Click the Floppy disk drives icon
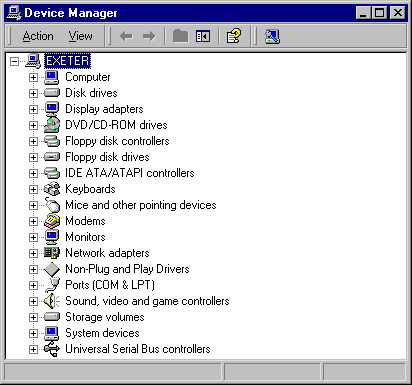This screenshot has width=412, height=385. point(52,157)
